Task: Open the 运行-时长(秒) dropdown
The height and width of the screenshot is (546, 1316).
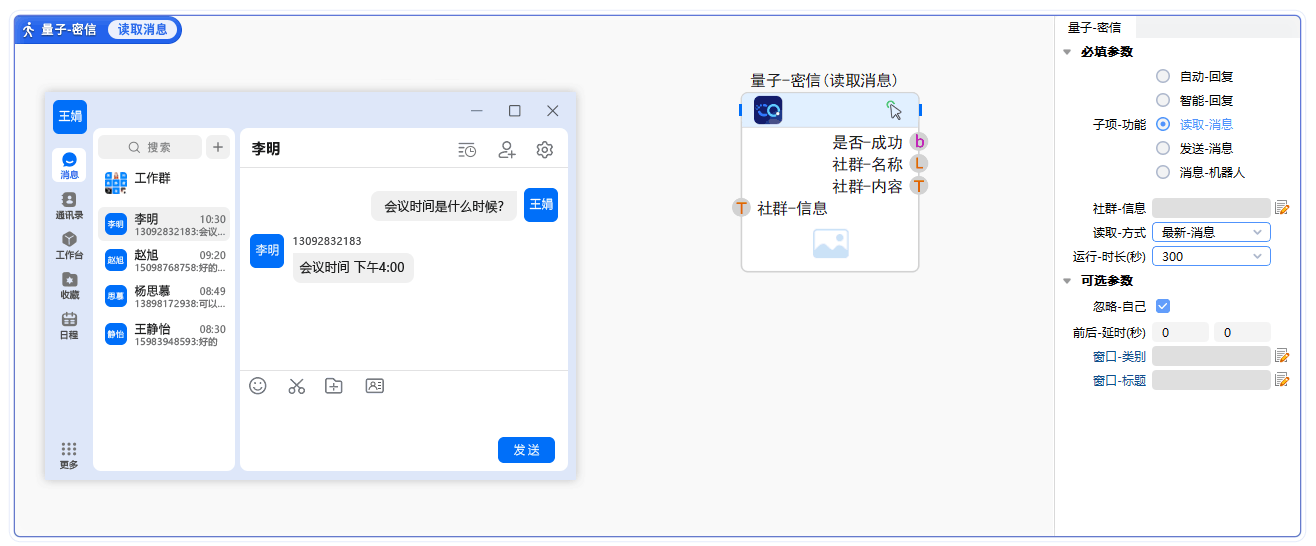Action: click(1211, 256)
